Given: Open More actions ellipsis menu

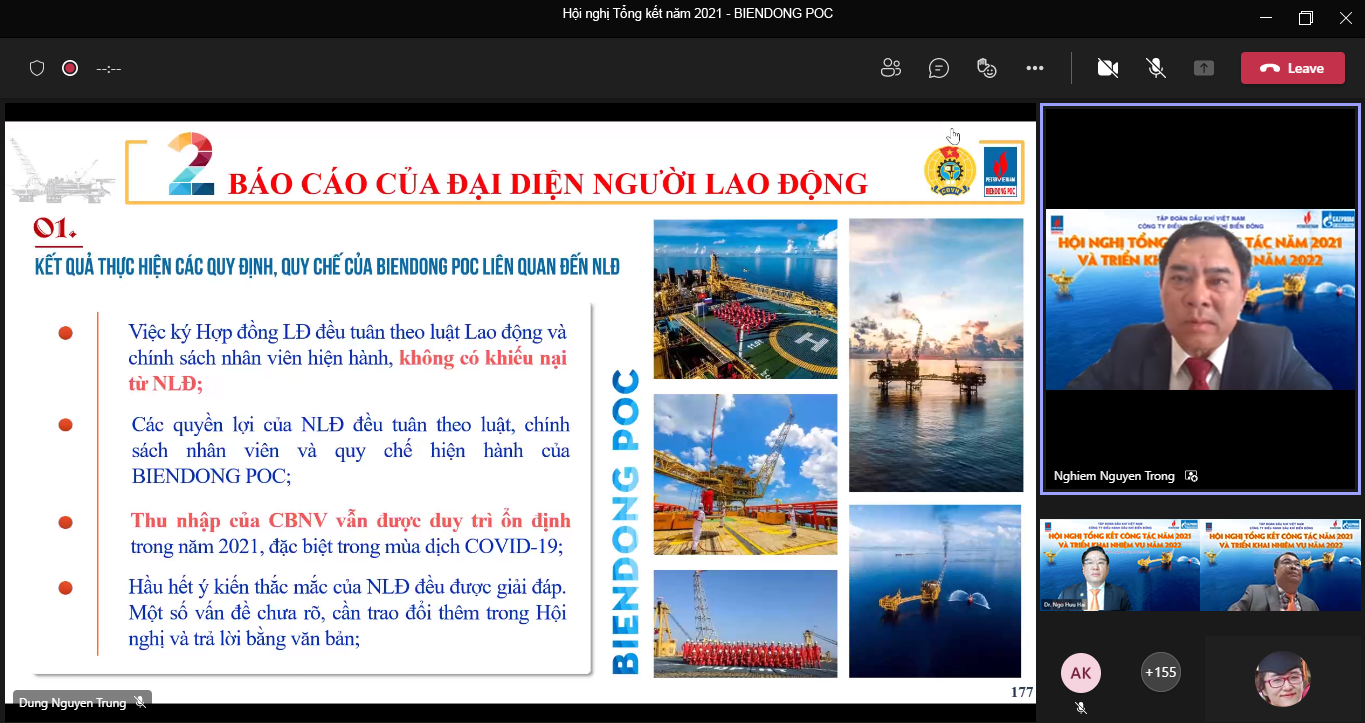Looking at the screenshot, I should (x=1035, y=68).
